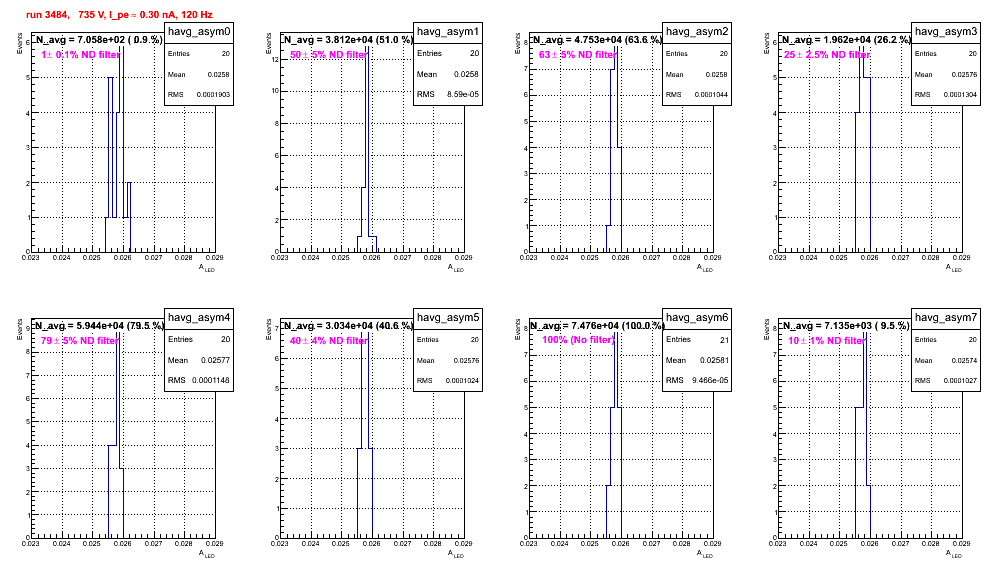Select the 25± 2.5% ND filter label
Image resolution: width=996 pixels, height=572 pixels.
point(826,55)
